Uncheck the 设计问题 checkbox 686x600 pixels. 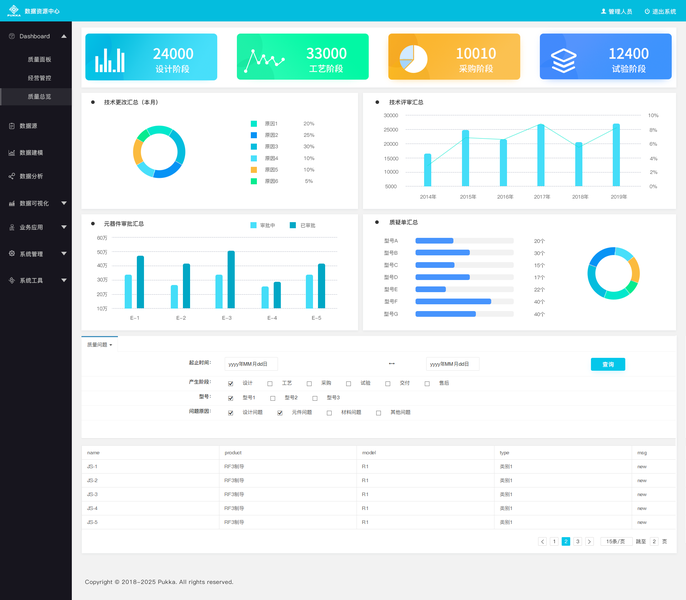coord(231,413)
